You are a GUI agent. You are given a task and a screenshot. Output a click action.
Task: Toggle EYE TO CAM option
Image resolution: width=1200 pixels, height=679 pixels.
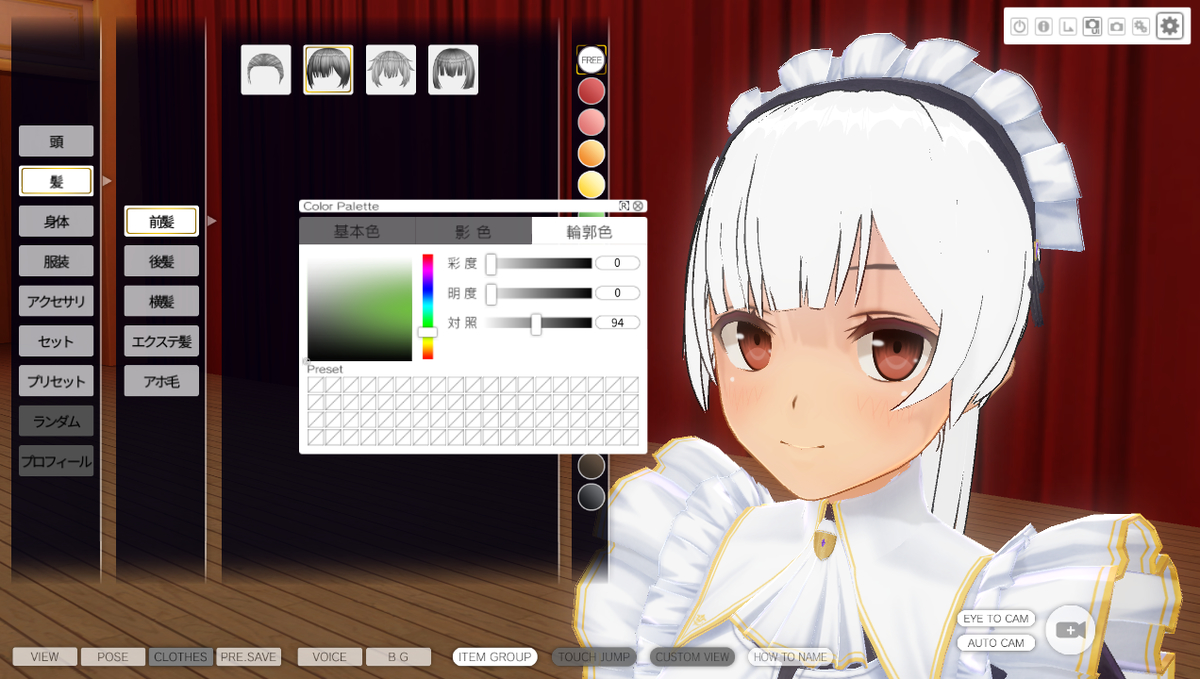[995, 619]
